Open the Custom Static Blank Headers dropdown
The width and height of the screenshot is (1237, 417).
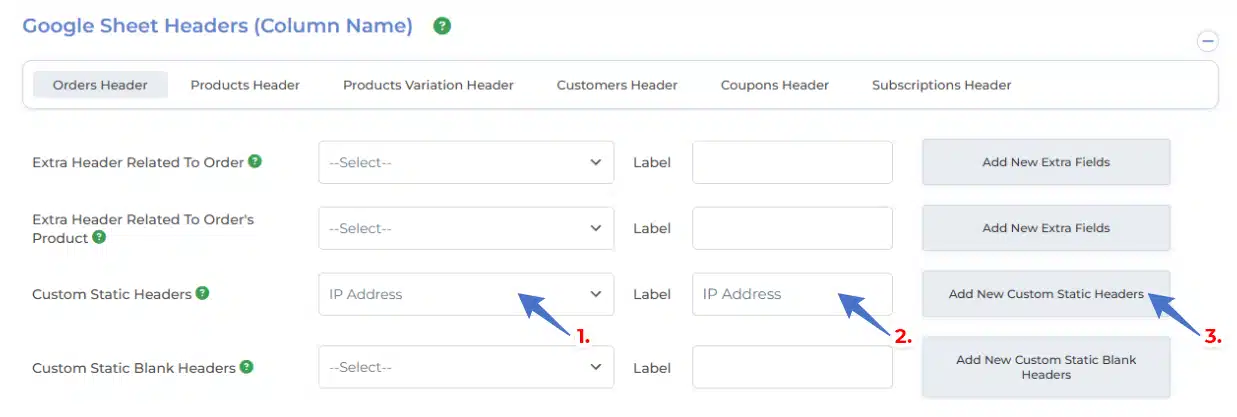point(466,367)
